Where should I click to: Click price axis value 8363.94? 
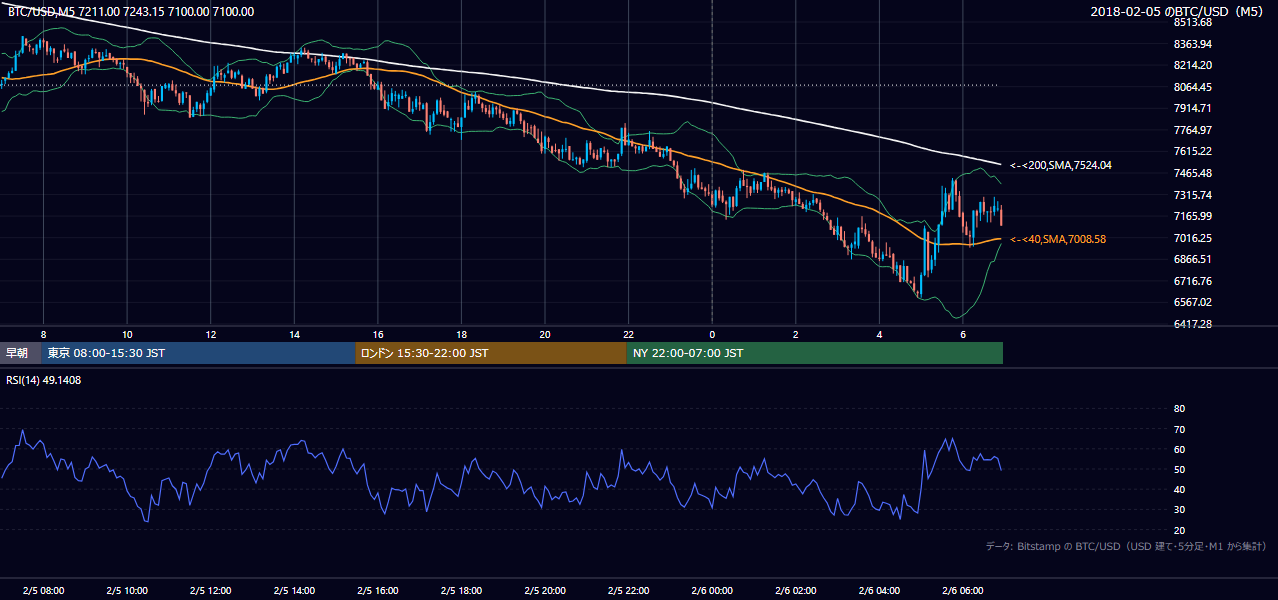point(1193,44)
